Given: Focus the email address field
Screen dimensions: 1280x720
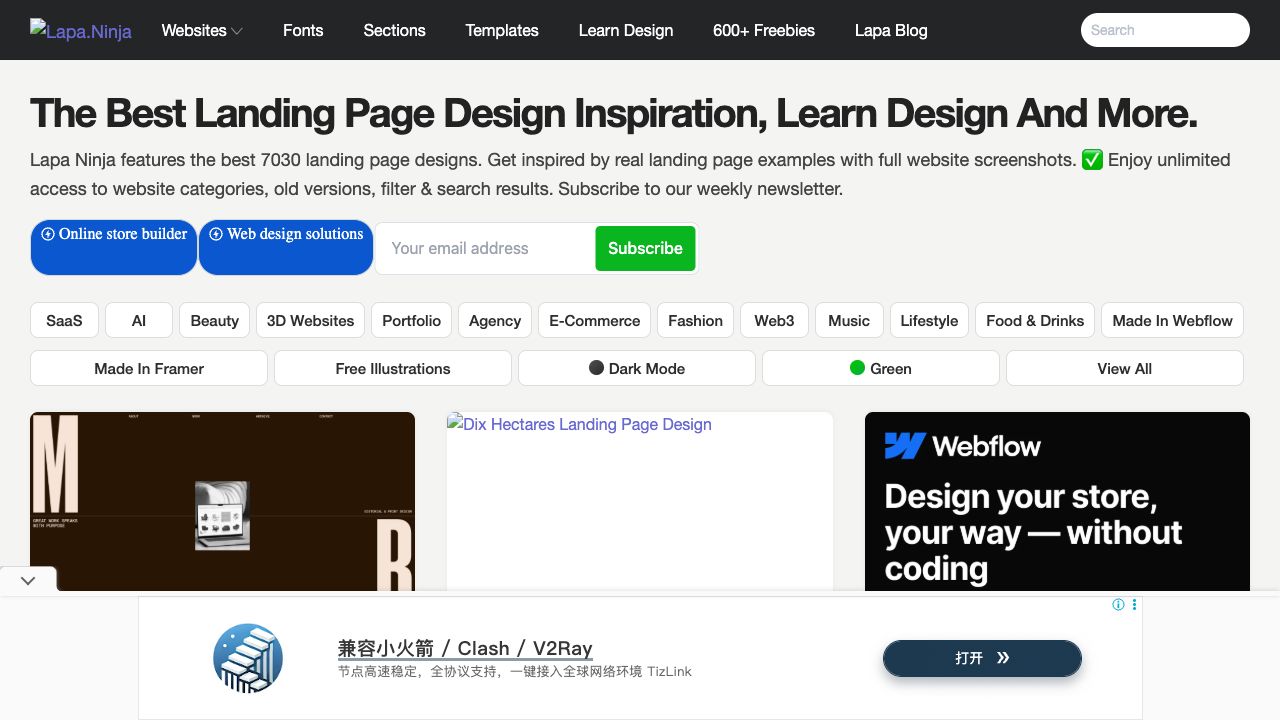Looking at the screenshot, I should (x=485, y=248).
